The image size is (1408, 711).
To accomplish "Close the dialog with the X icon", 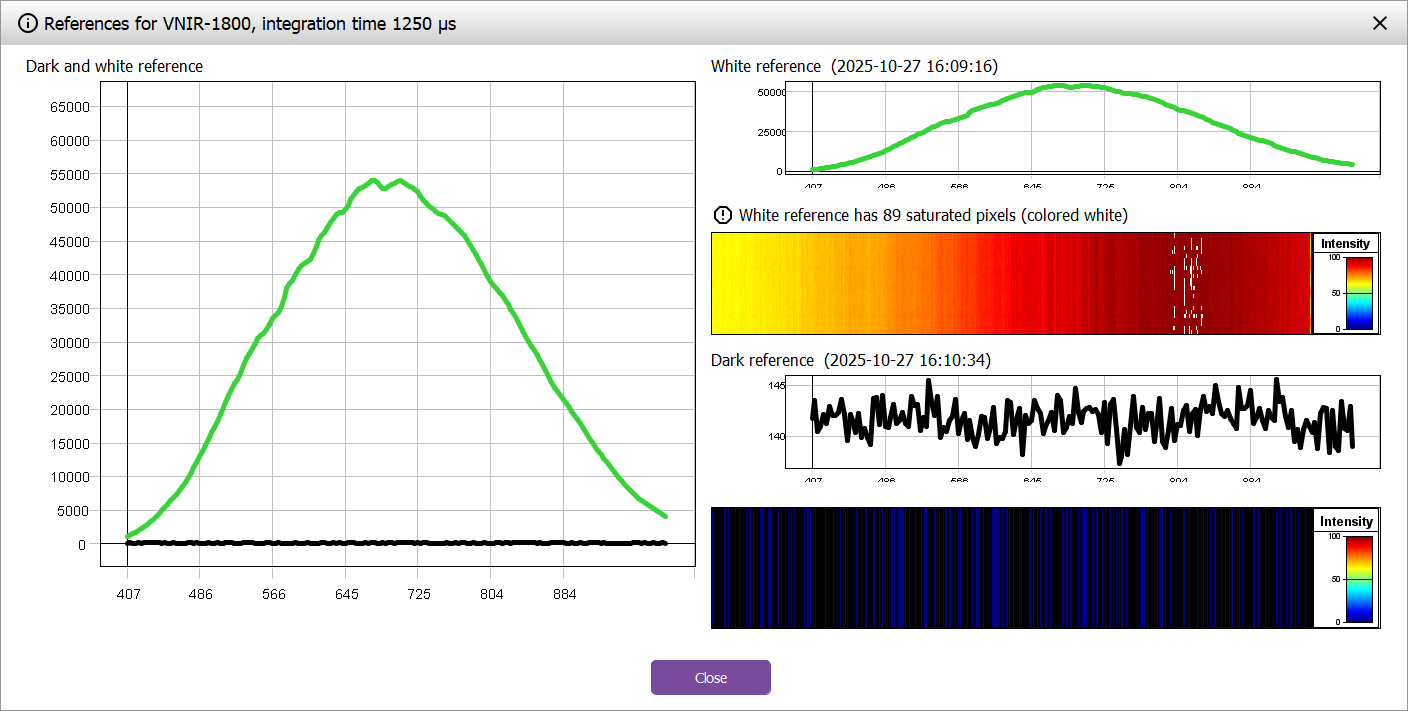I will coord(1380,23).
